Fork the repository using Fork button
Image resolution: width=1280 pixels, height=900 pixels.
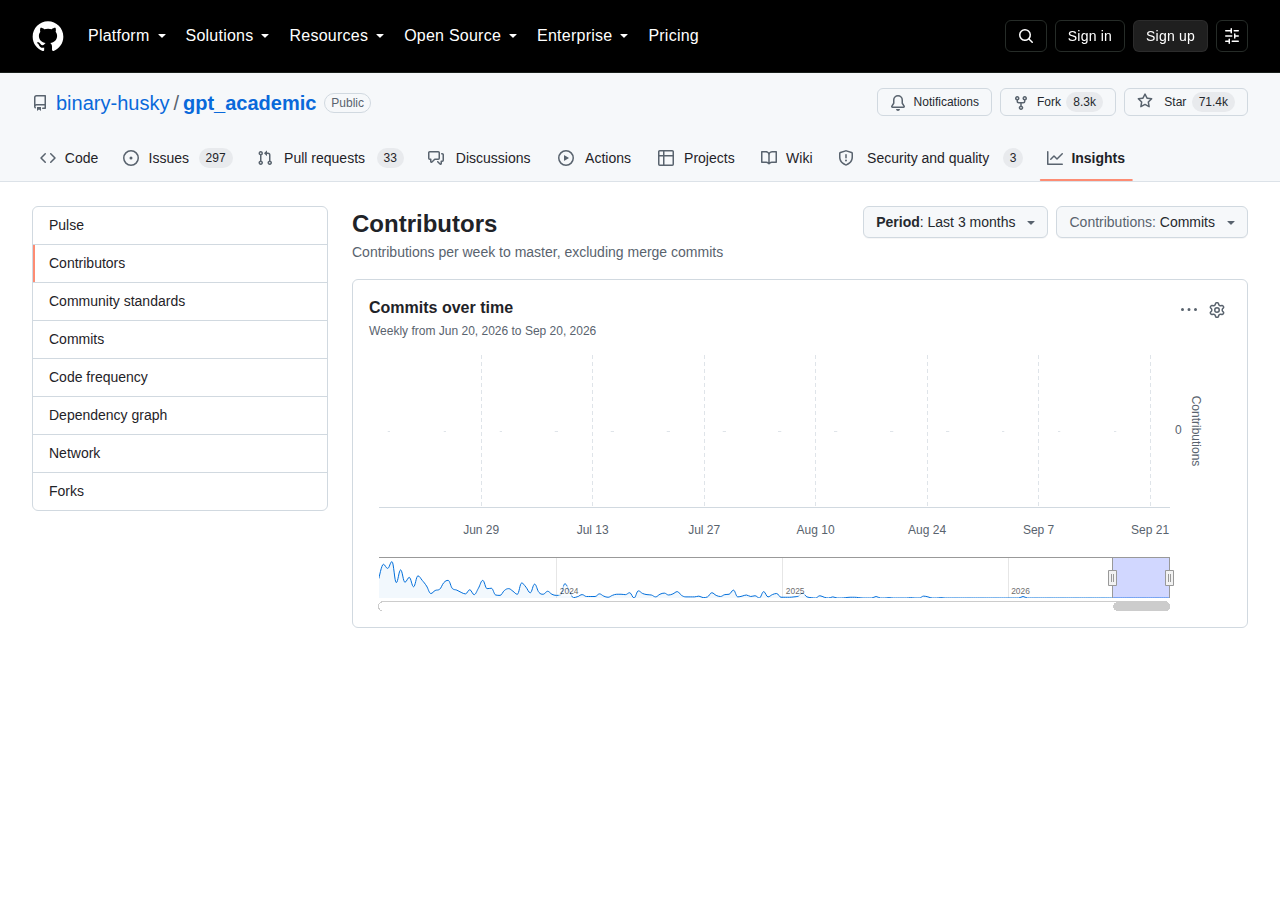pyautogui.click(x=1058, y=102)
